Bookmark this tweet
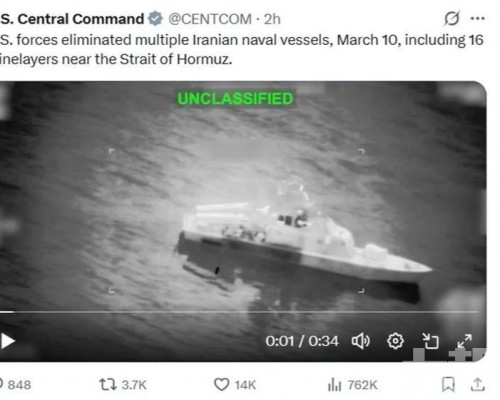This screenshot has width=500, height=400. (448, 384)
